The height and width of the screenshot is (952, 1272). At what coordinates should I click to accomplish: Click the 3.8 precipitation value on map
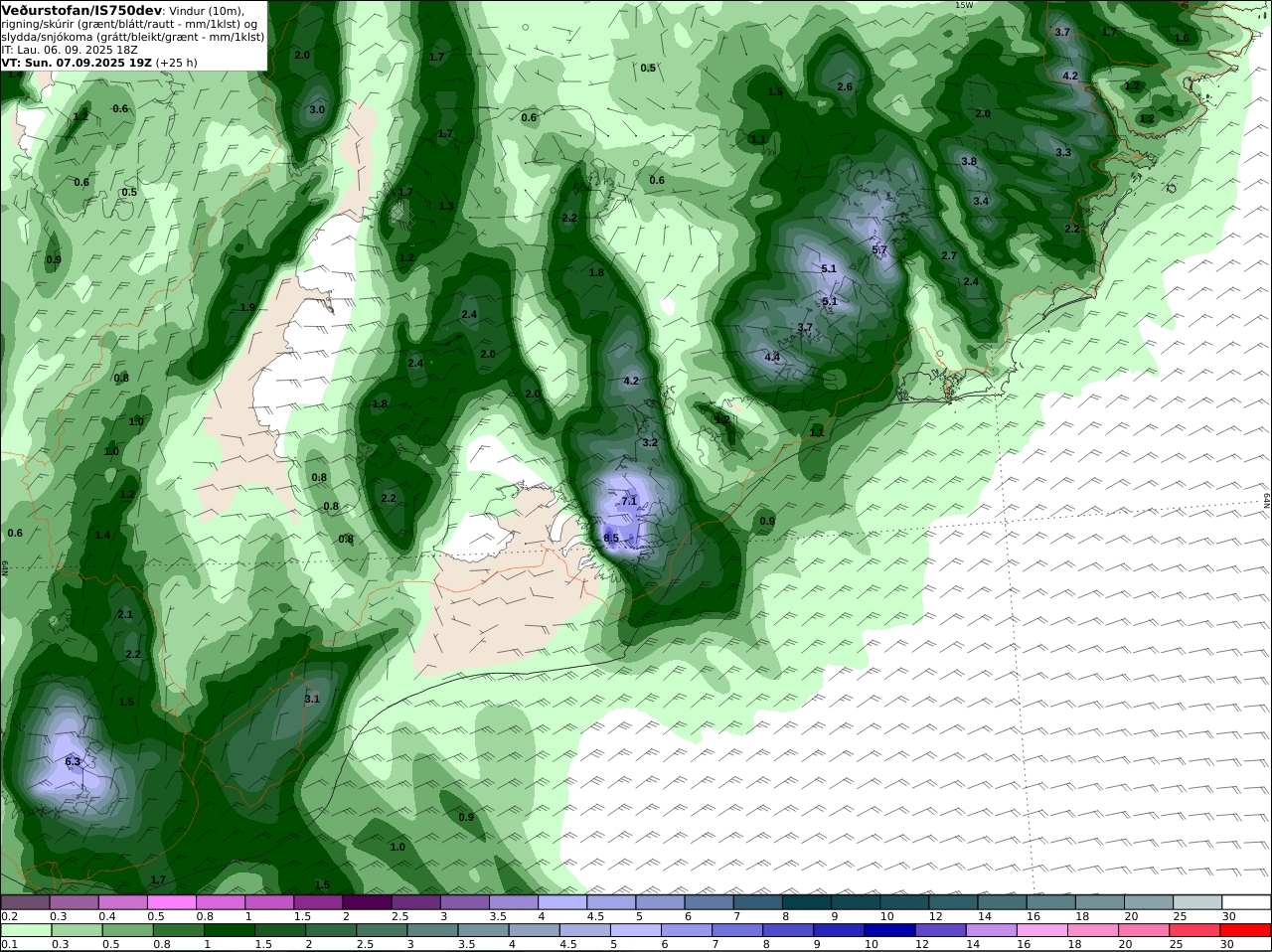click(969, 162)
